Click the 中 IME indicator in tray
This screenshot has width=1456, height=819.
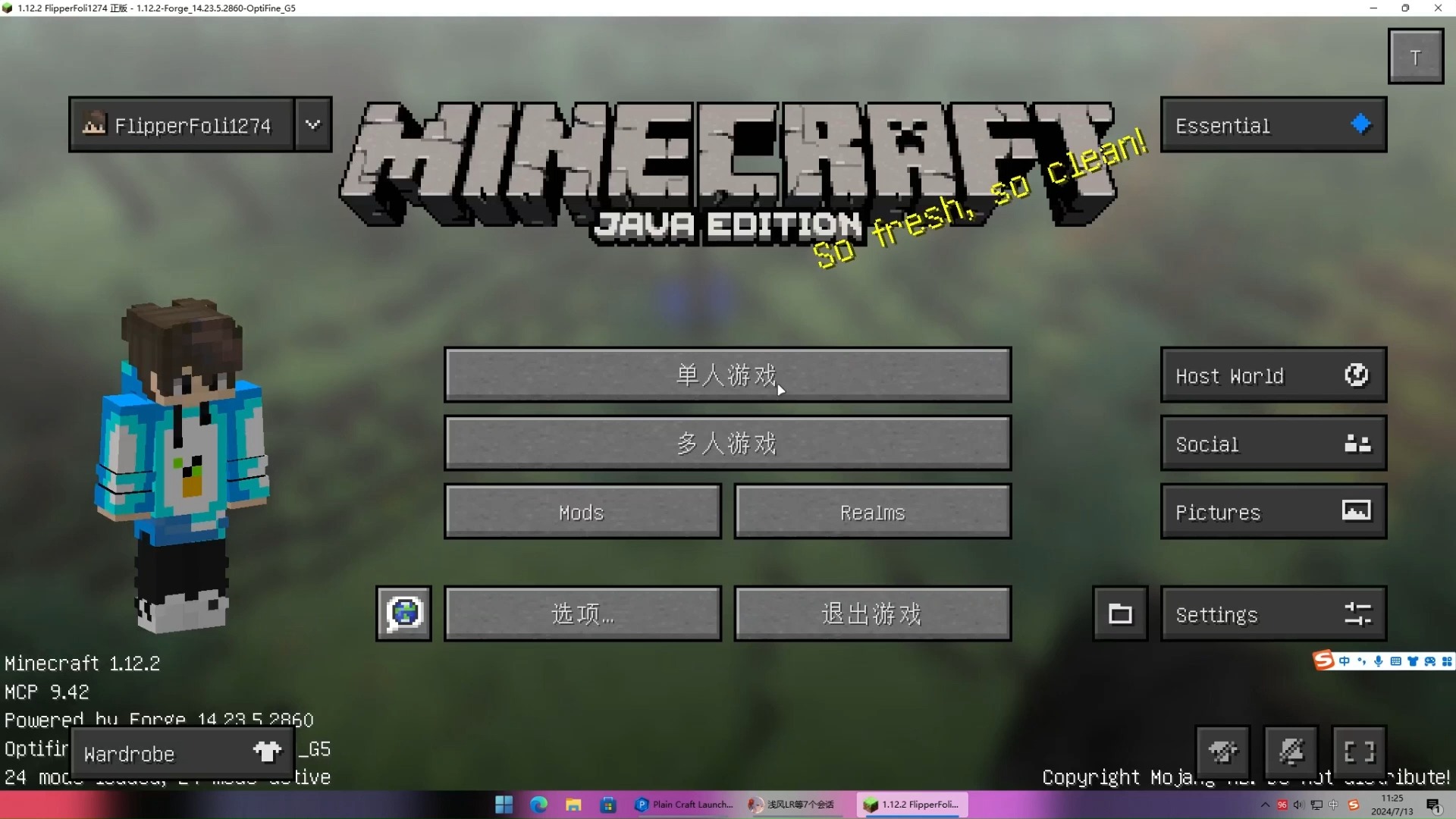click(x=1334, y=805)
